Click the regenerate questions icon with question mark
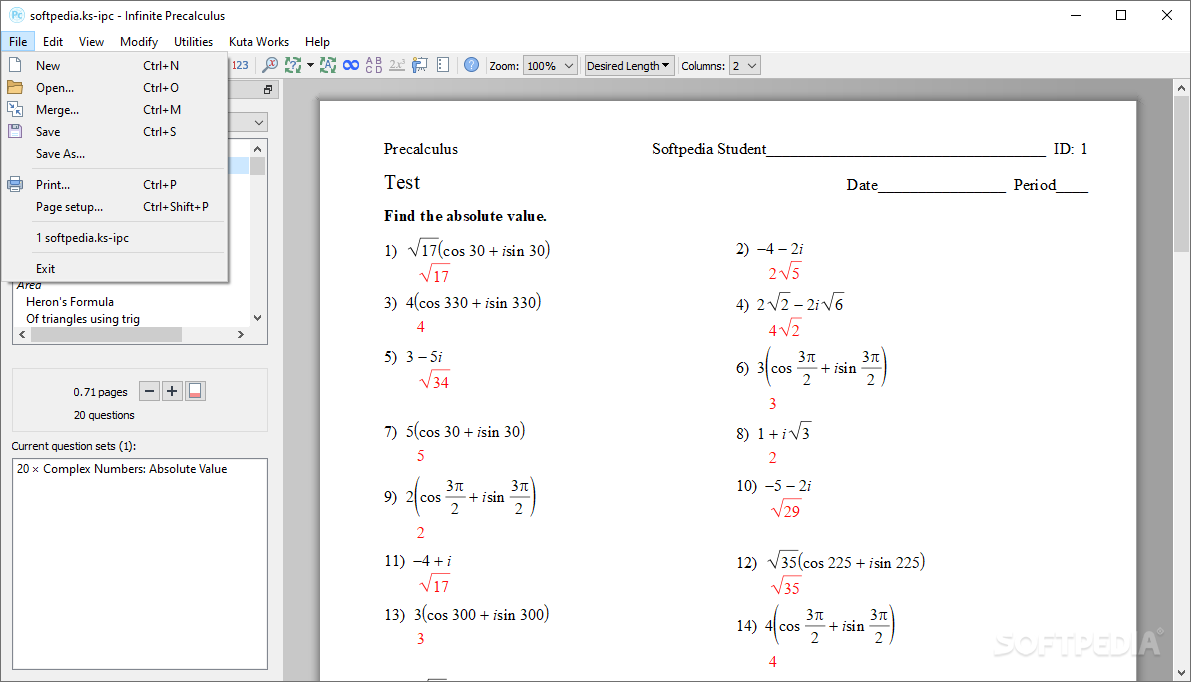Image resolution: width=1191 pixels, height=682 pixels. tap(292, 65)
